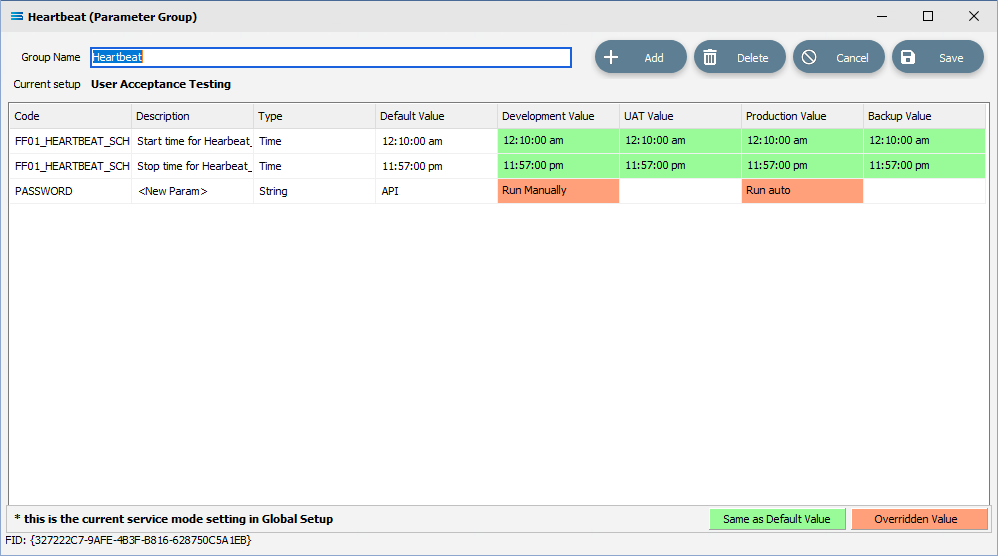Screen dimensions: 998x556
Task: Click the Save button label
Action: point(951,58)
